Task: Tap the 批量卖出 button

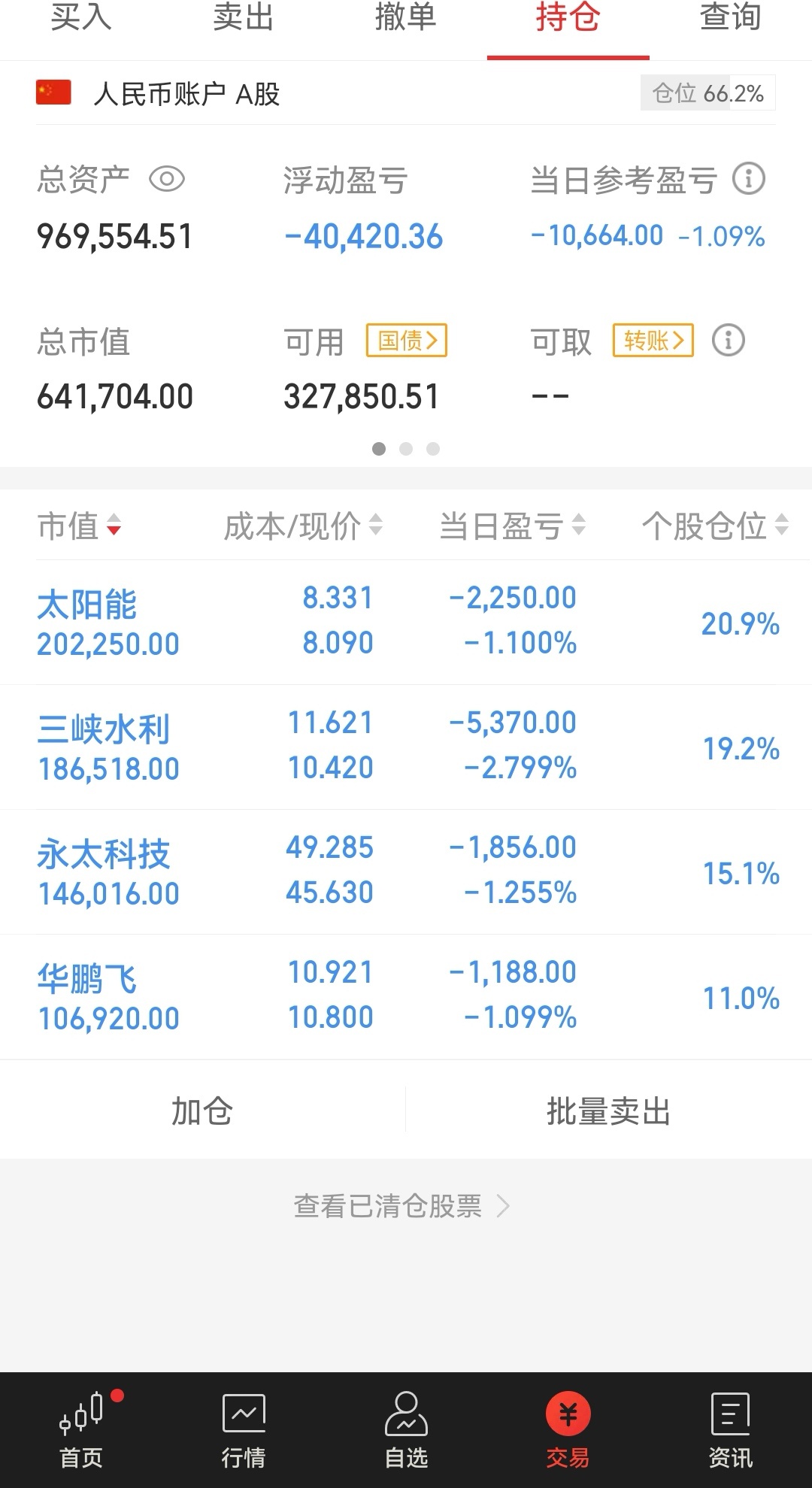Action: click(609, 1110)
